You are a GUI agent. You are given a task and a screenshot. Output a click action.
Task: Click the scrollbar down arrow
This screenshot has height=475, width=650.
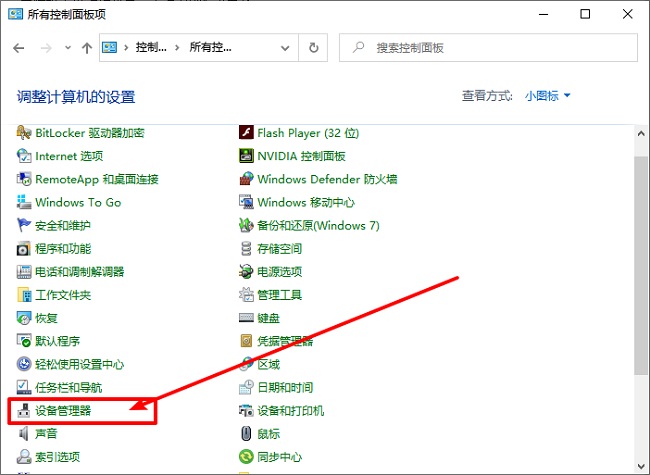click(641, 467)
